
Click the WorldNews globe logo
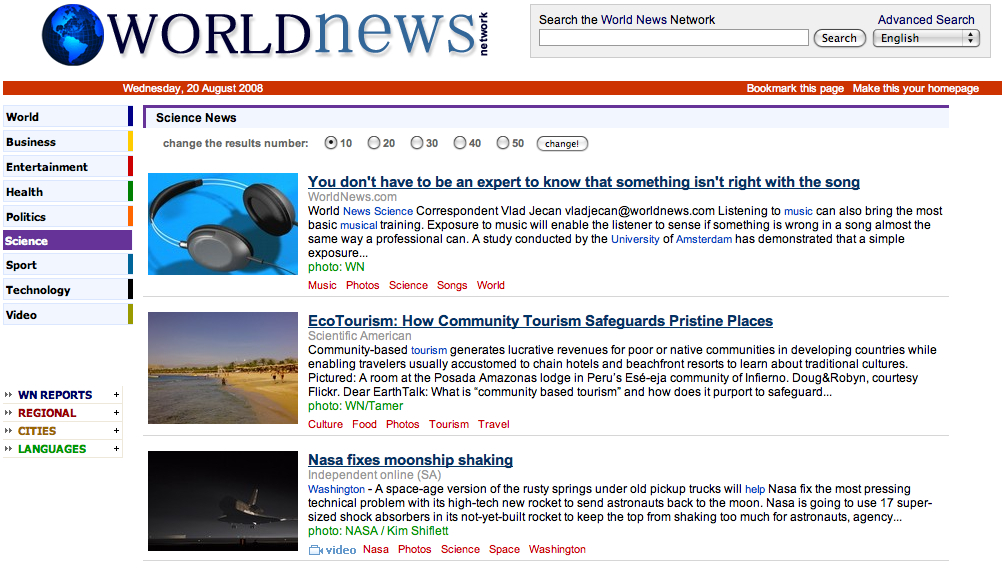tap(73, 35)
